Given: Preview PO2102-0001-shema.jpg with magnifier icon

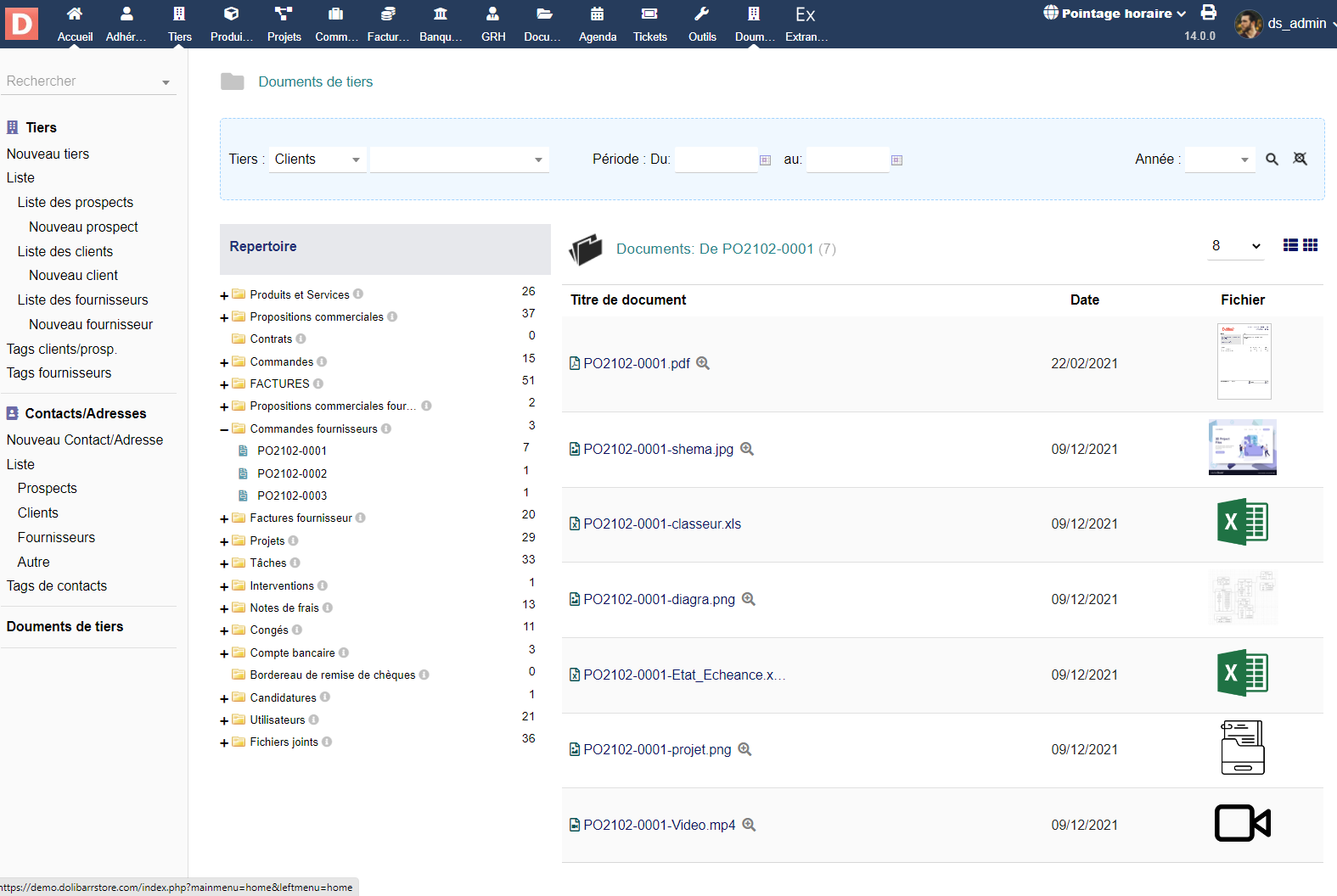Looking at the screenshot, I should pyautogui.click(x=747, y=449).
